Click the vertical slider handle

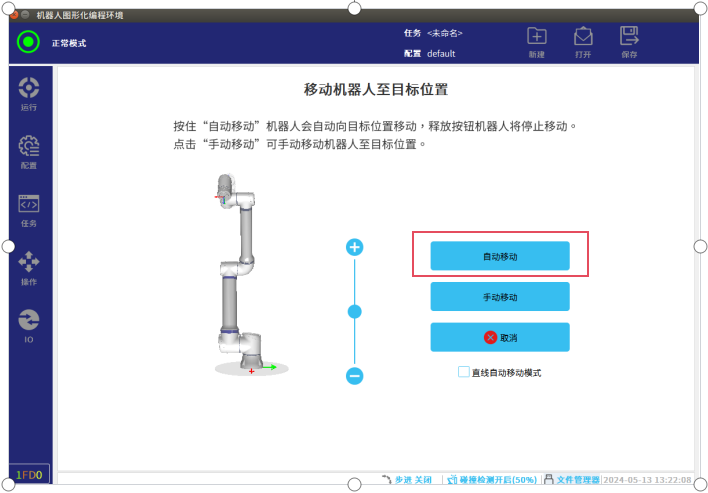pyautogui.click(x=354, y=312)
